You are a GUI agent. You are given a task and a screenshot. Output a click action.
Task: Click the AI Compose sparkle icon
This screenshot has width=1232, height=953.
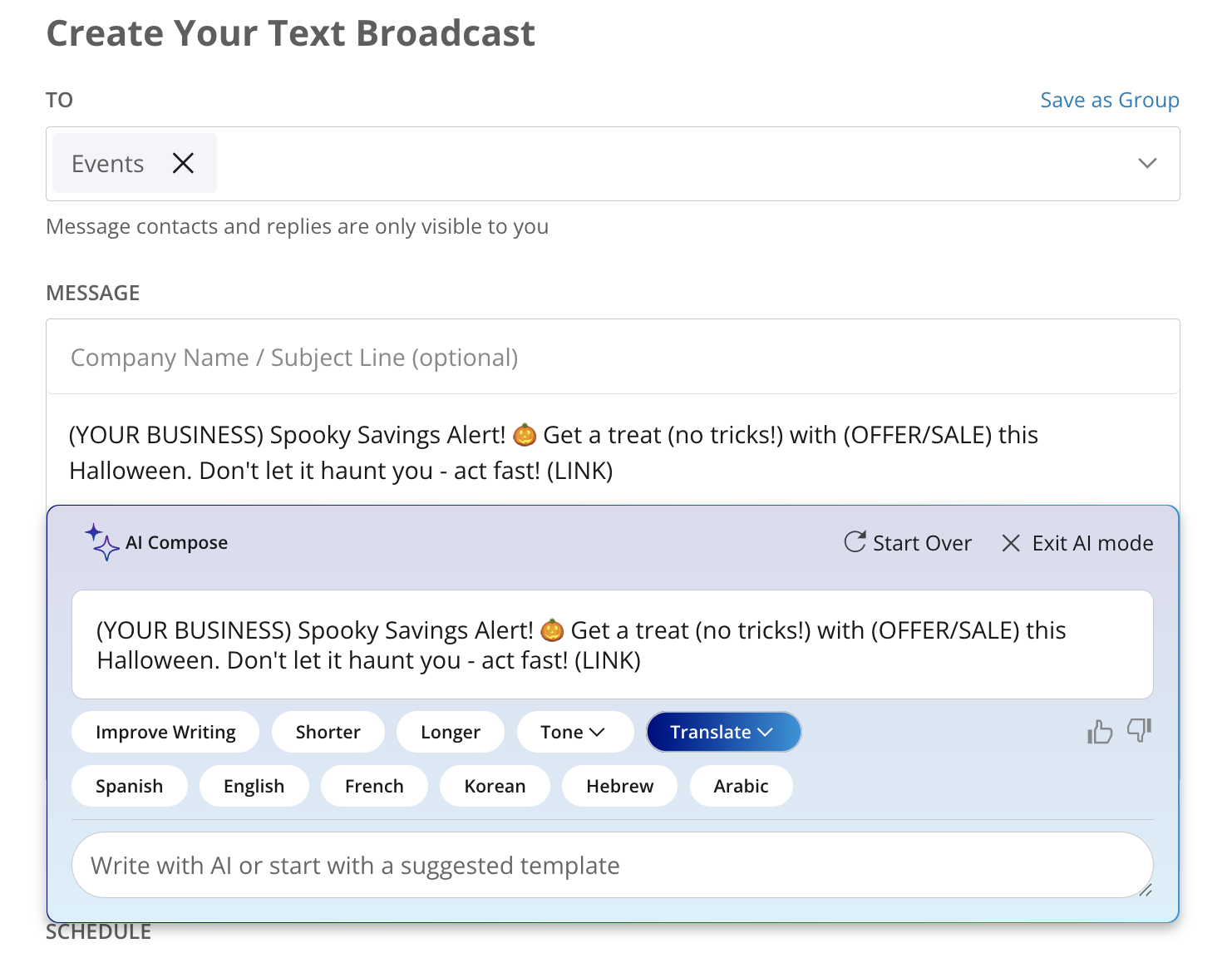(x=101, y=542)
